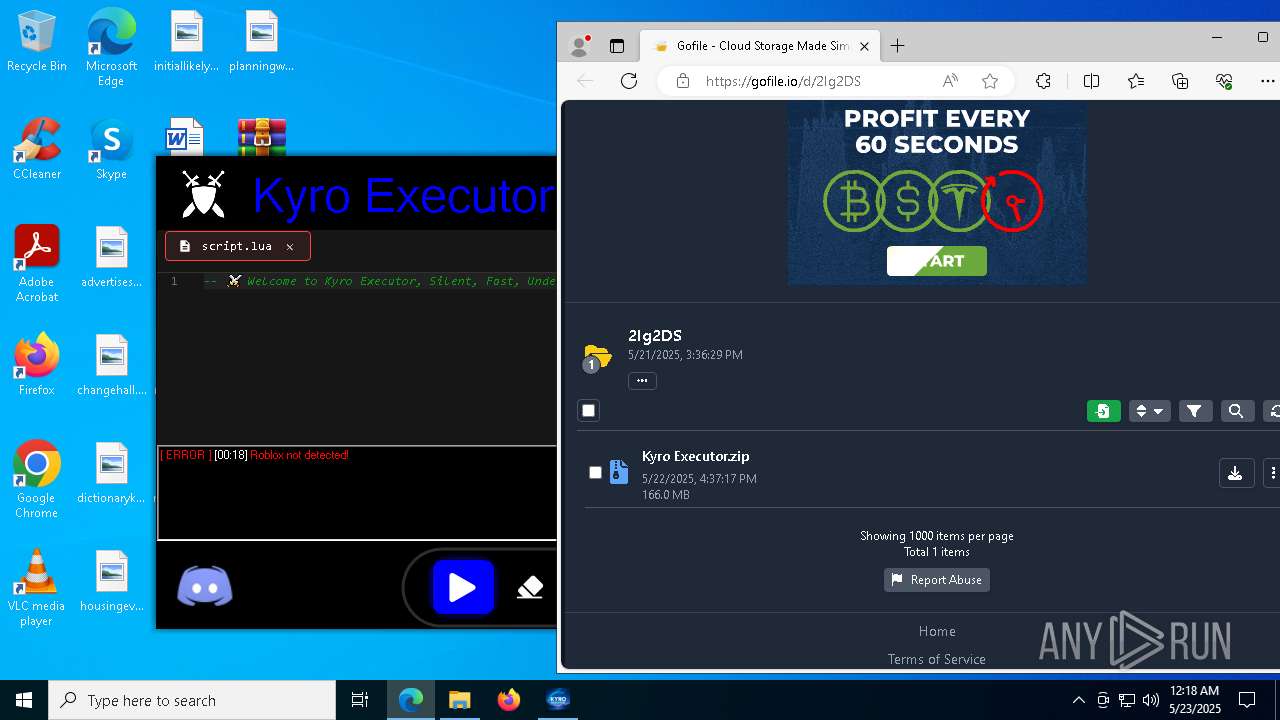Select the planningw... desktop file
This screenshot has width=1280, height=720.
tap(261, 42)
